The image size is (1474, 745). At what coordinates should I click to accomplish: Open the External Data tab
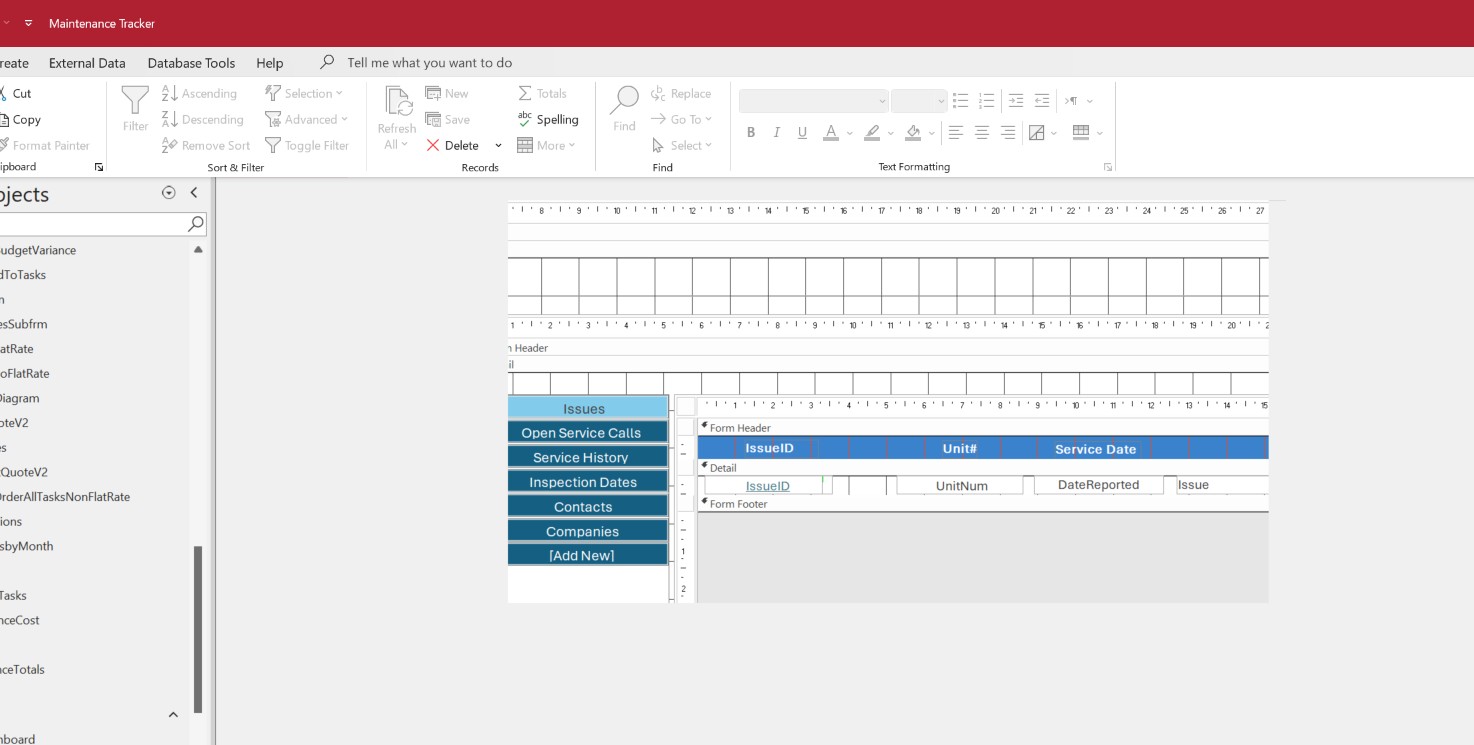click(87, 63)
